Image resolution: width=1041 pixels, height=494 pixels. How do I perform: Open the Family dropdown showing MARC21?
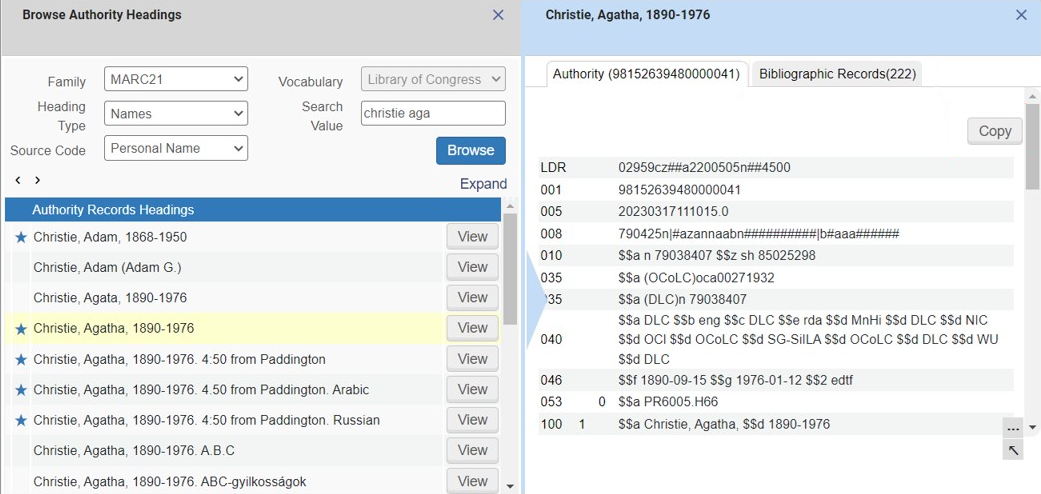(x=176, y=79)
